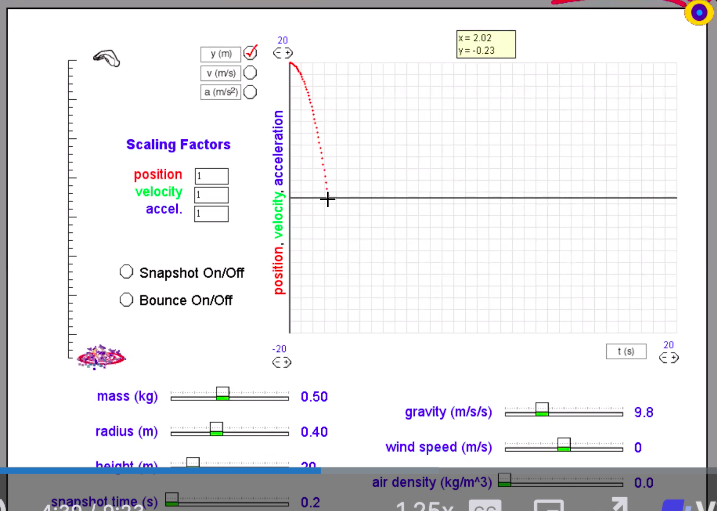Click the position scaling factor field
The height and width of the screenshot is (511, 717).
[212, 176]
